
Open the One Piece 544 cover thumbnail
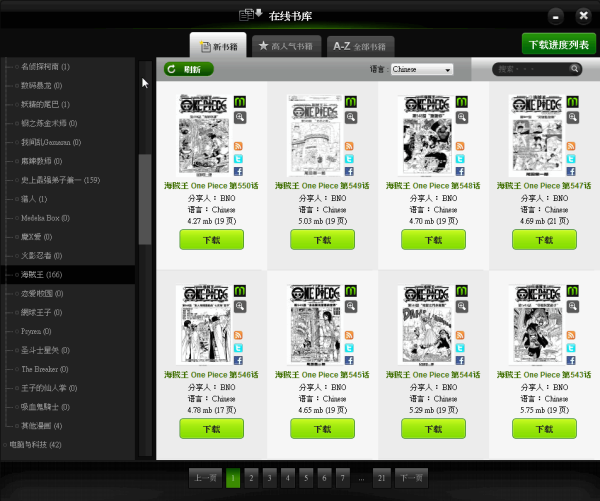tap(426, 325)
